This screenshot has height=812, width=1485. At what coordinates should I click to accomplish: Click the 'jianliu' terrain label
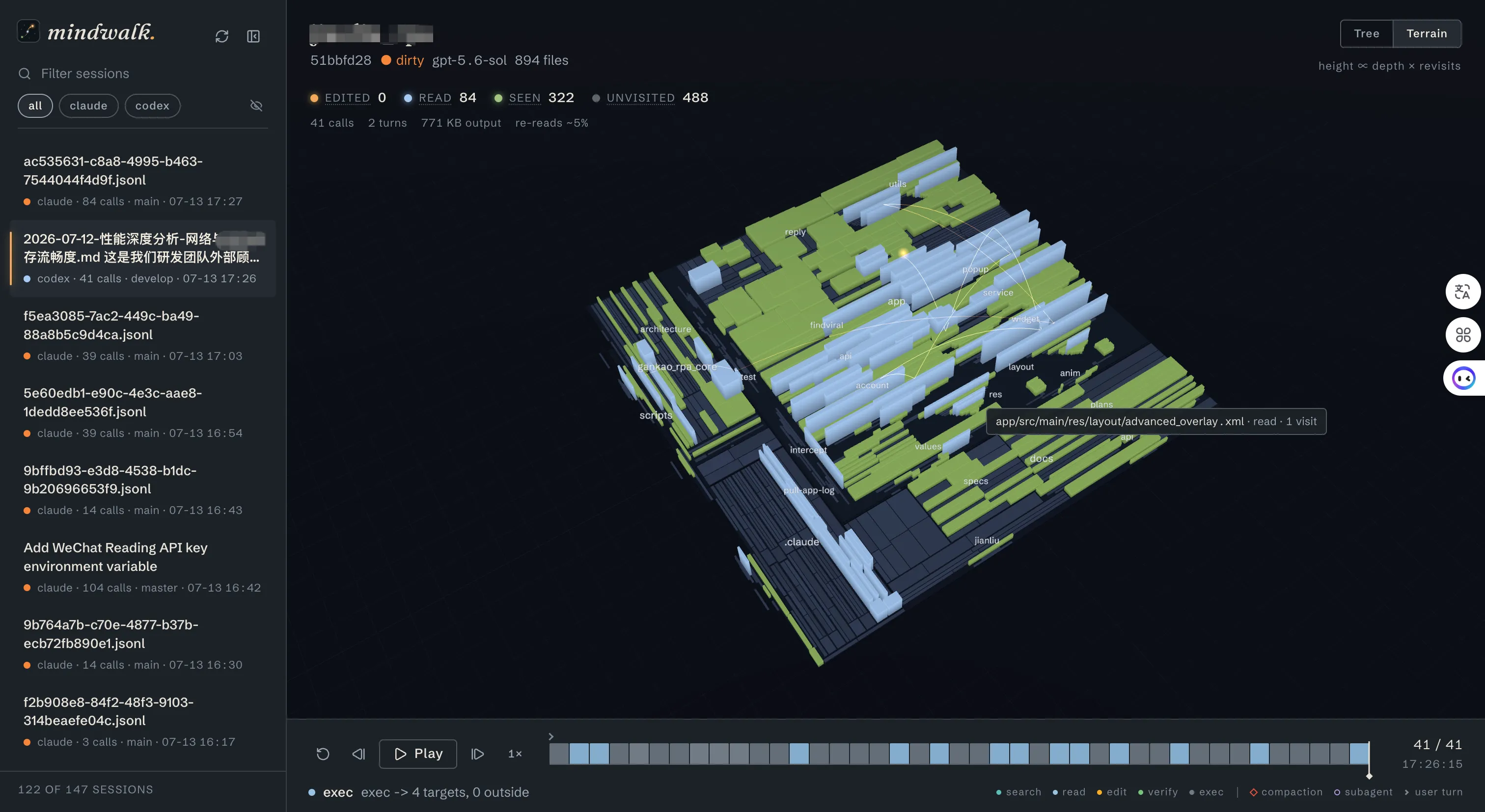(987, 541)
